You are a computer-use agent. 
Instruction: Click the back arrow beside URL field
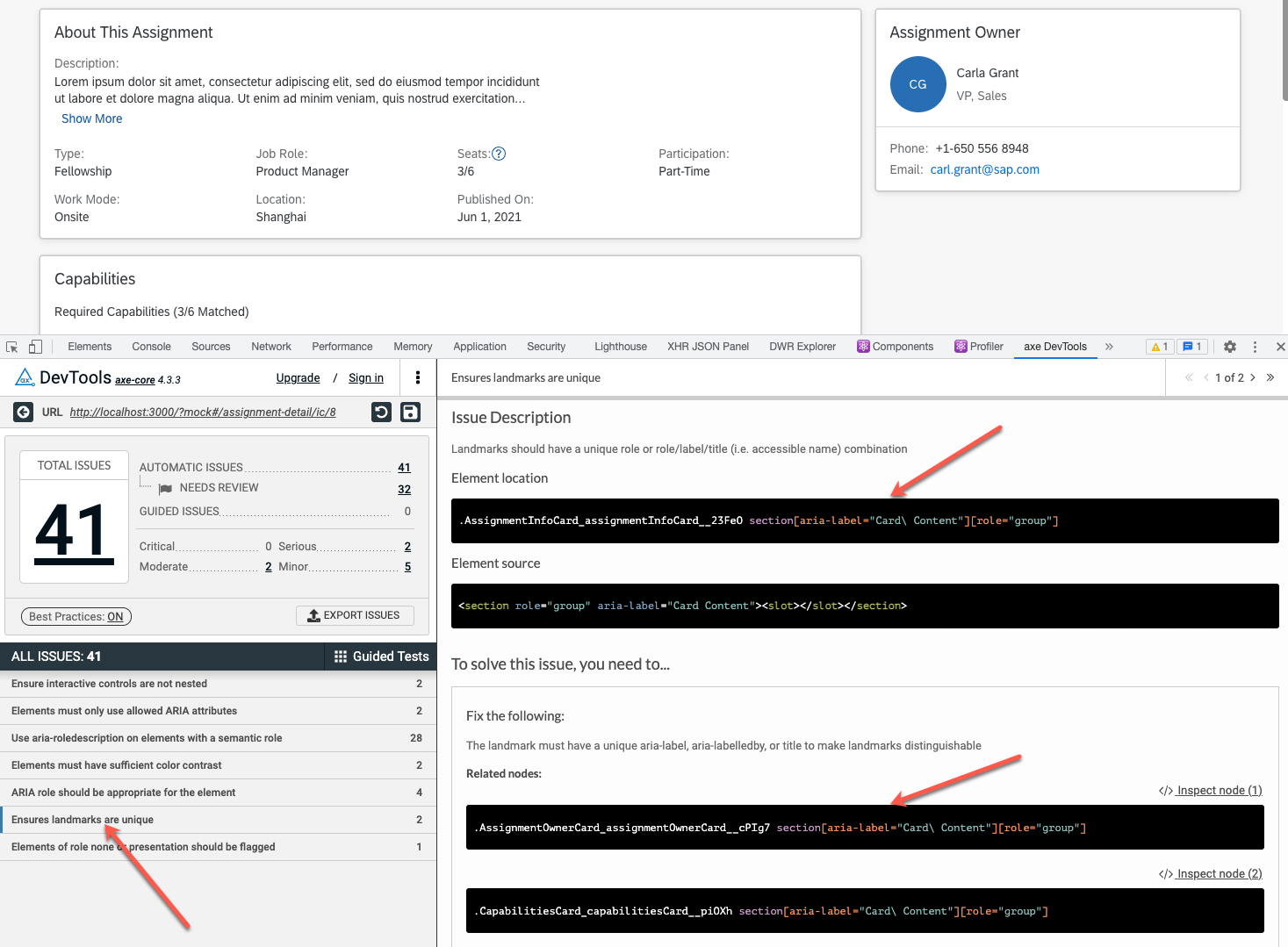[x=23, y=412]
